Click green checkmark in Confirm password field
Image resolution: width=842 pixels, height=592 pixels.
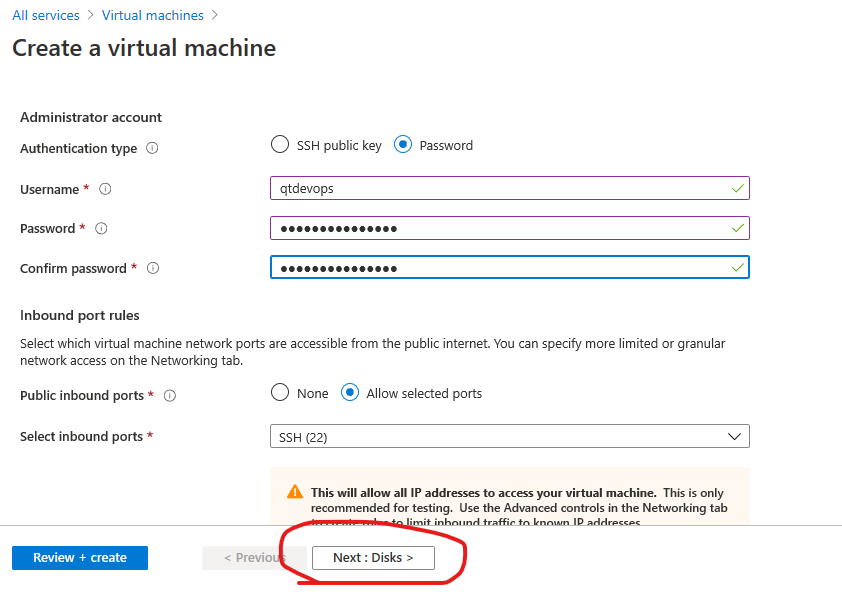738,268
